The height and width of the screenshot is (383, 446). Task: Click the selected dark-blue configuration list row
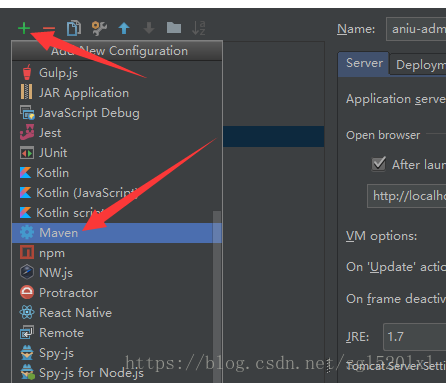(273, 136)
